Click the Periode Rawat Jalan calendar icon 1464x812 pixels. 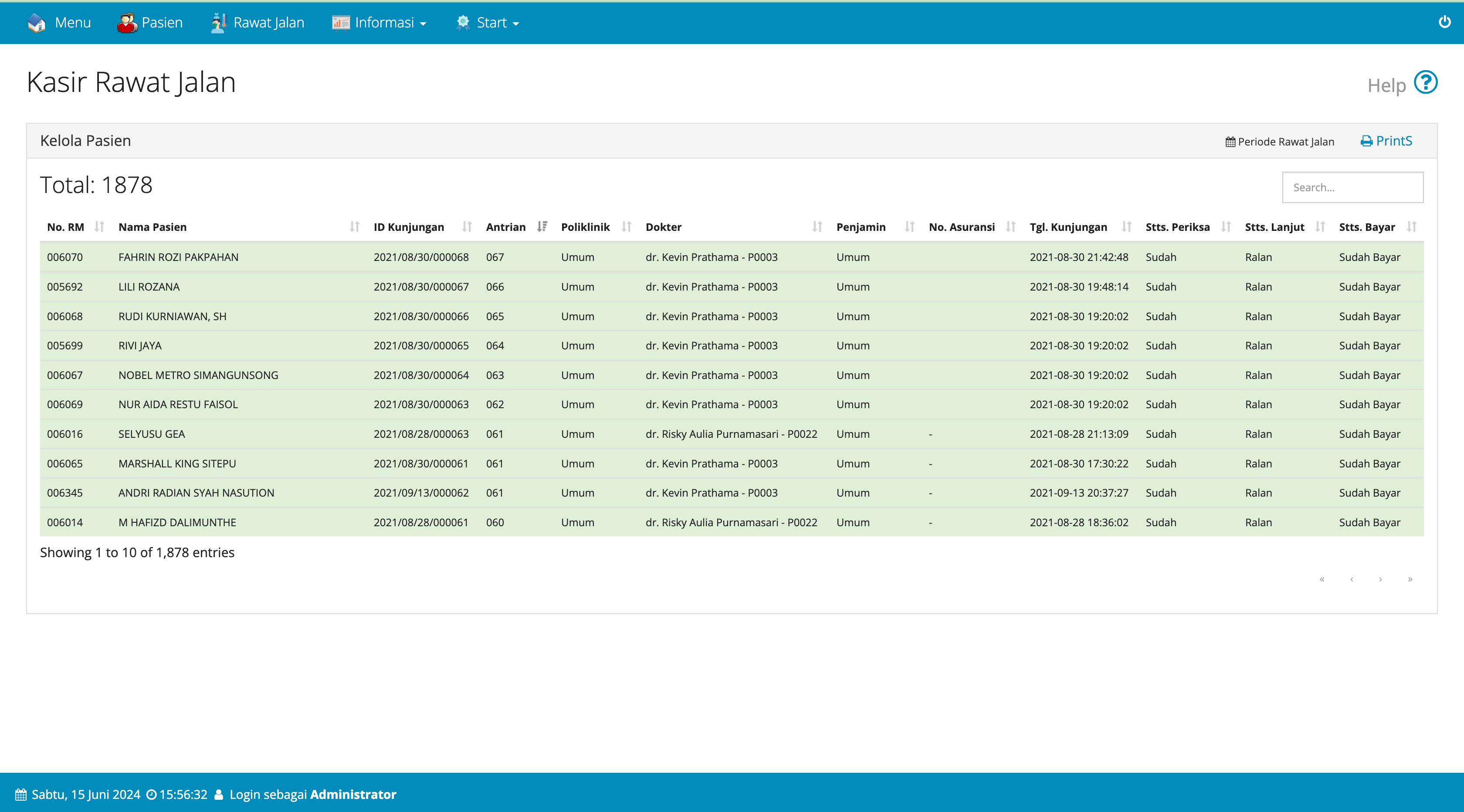1230,142
